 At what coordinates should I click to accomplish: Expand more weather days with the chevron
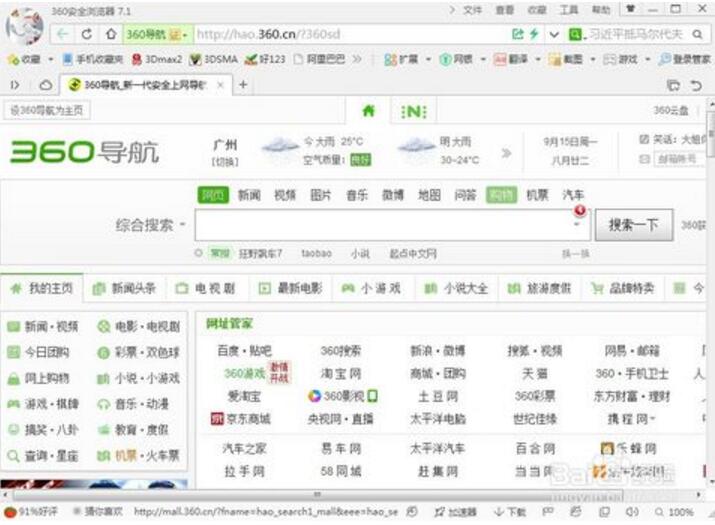click(506, 153)
